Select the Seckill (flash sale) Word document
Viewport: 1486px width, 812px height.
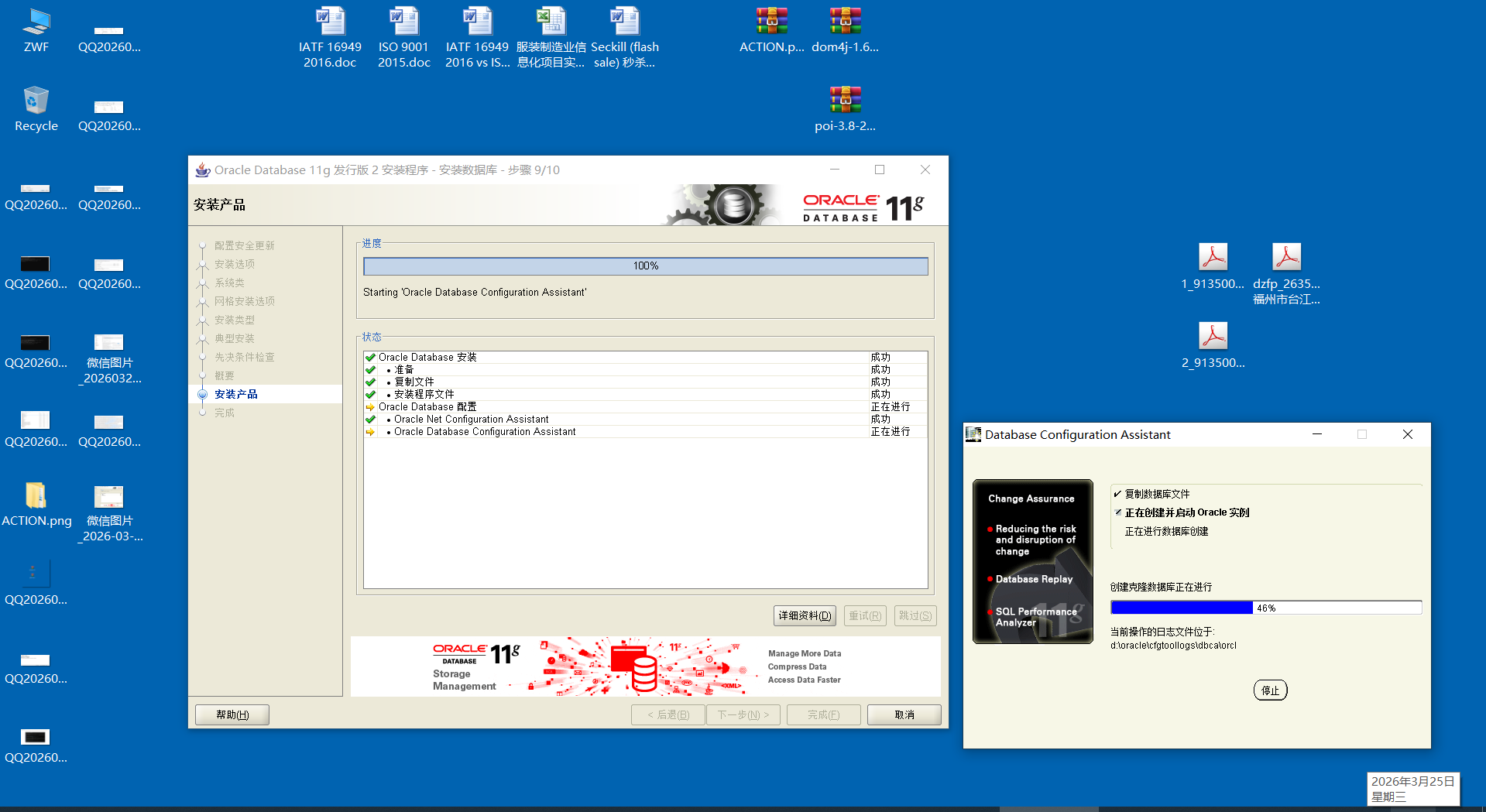[624, 37]
